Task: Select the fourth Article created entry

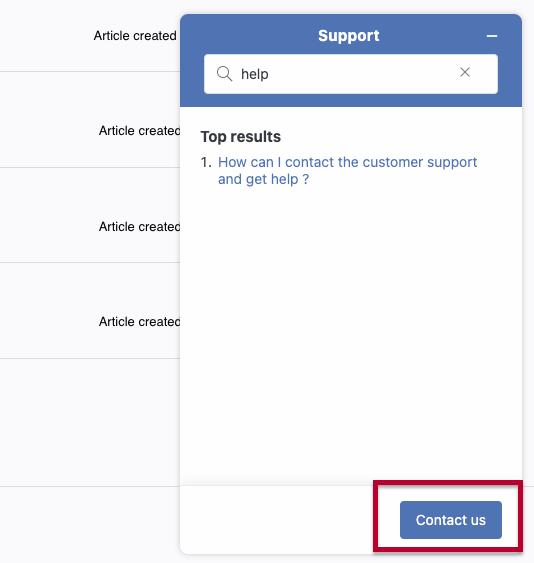Action: point(139,322)
